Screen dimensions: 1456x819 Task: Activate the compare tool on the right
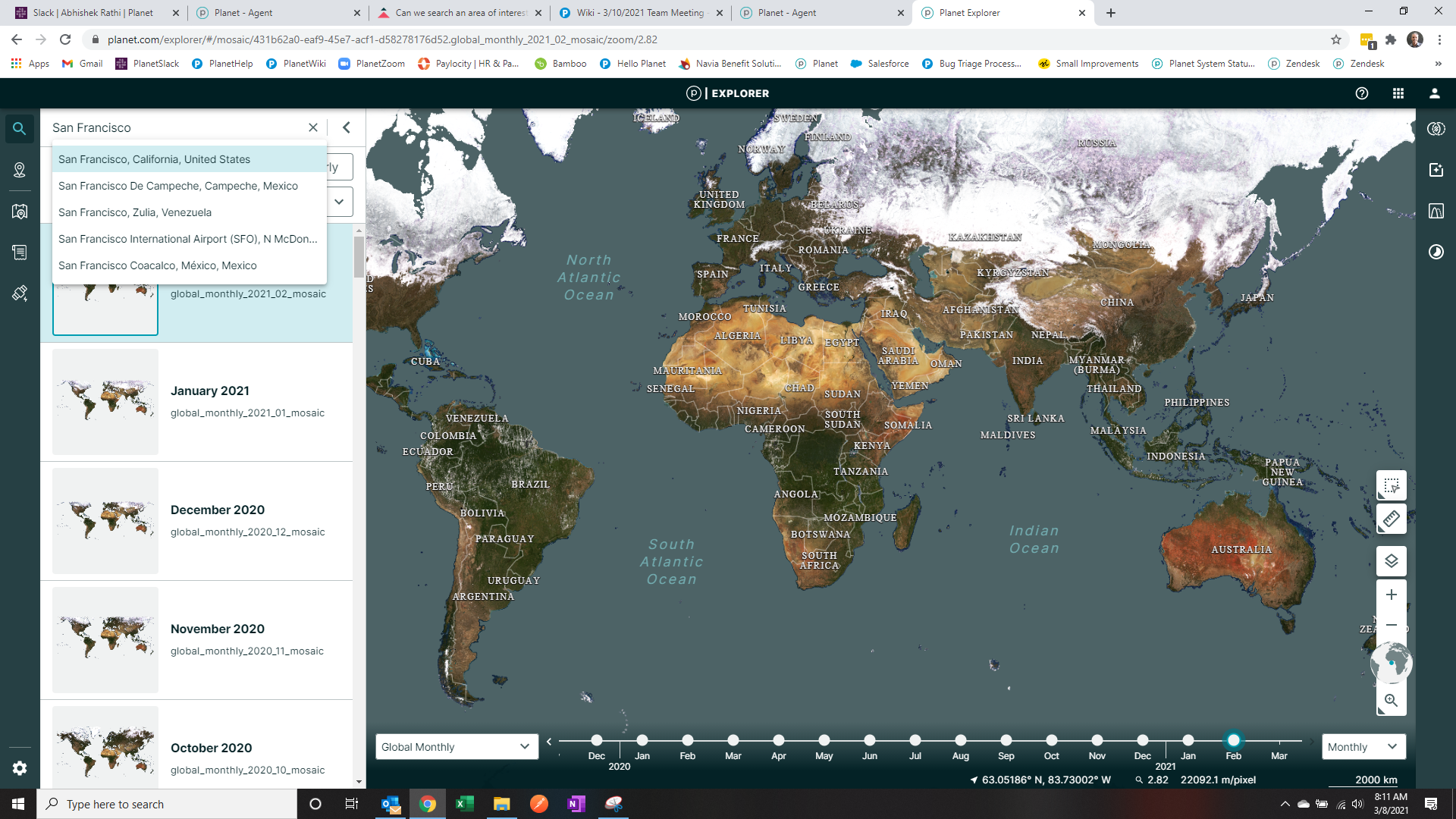pyautogui.click(x=1436, y=129)
